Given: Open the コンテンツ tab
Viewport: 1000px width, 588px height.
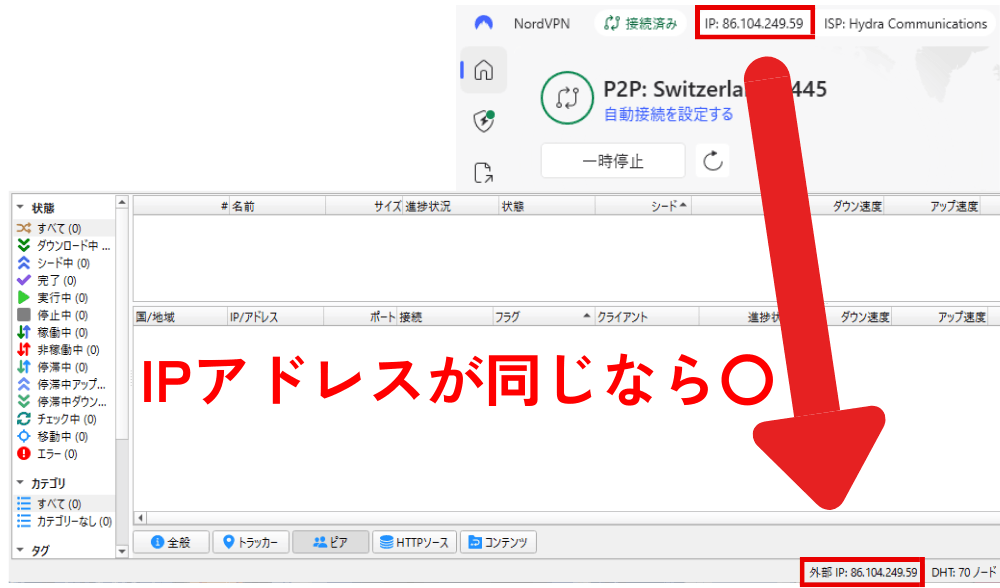Looking at the screenshot, I should 498,542.
